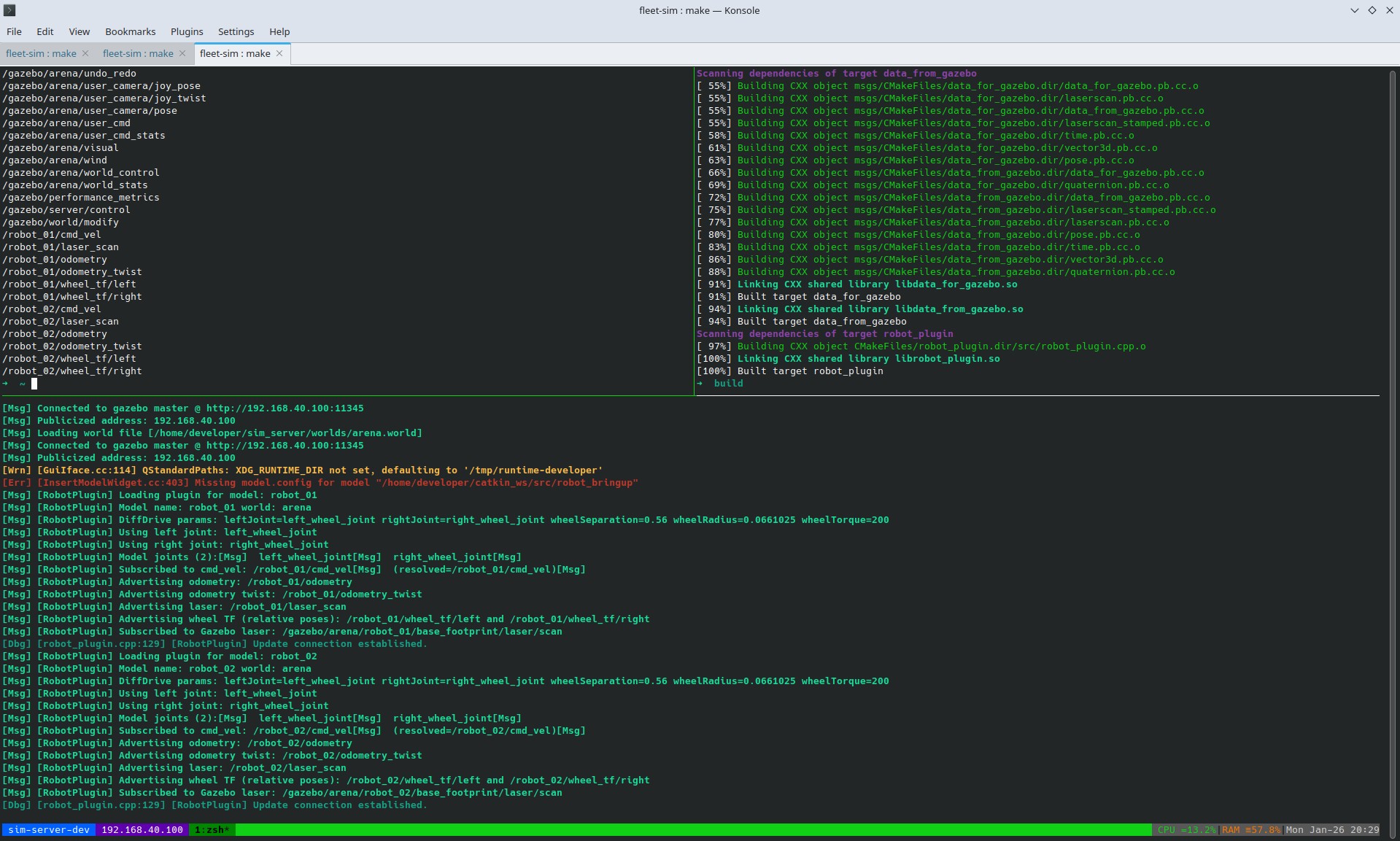
Task: Click the vertical scrollbar of the terminal
Action: [x=1393, y=438]
